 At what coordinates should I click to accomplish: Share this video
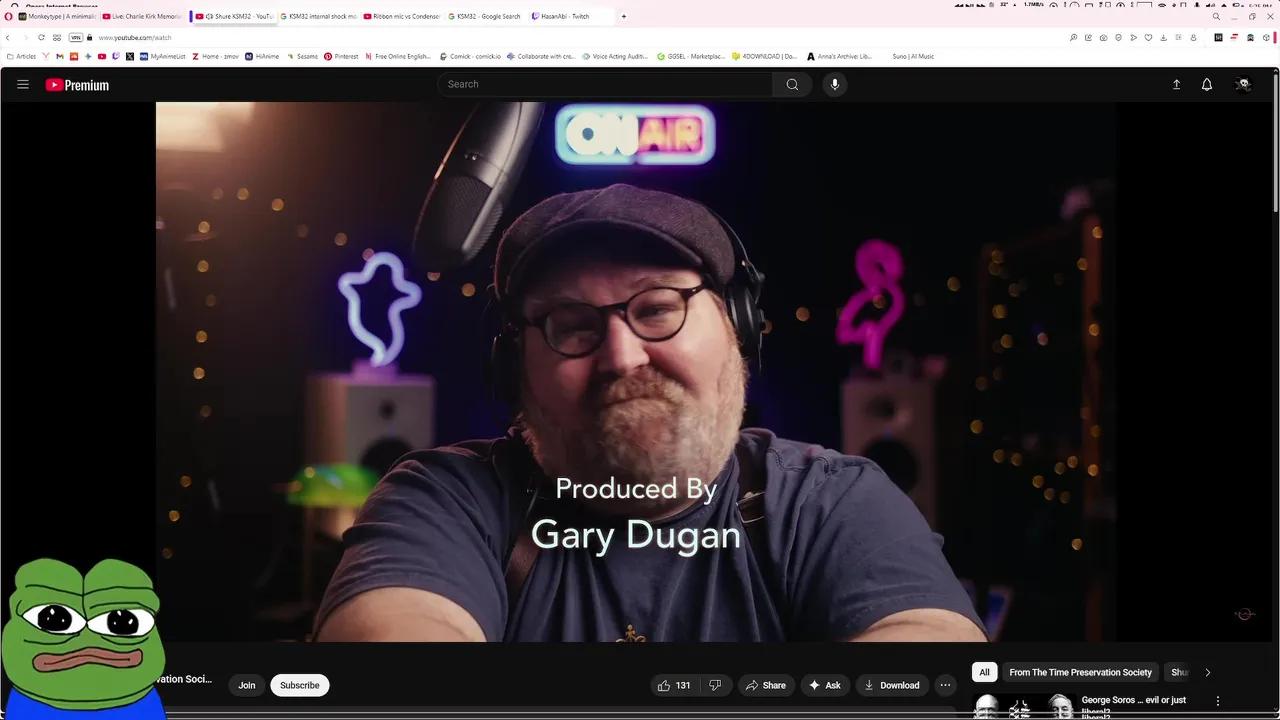pyautogui.click(x=766, y=685)
